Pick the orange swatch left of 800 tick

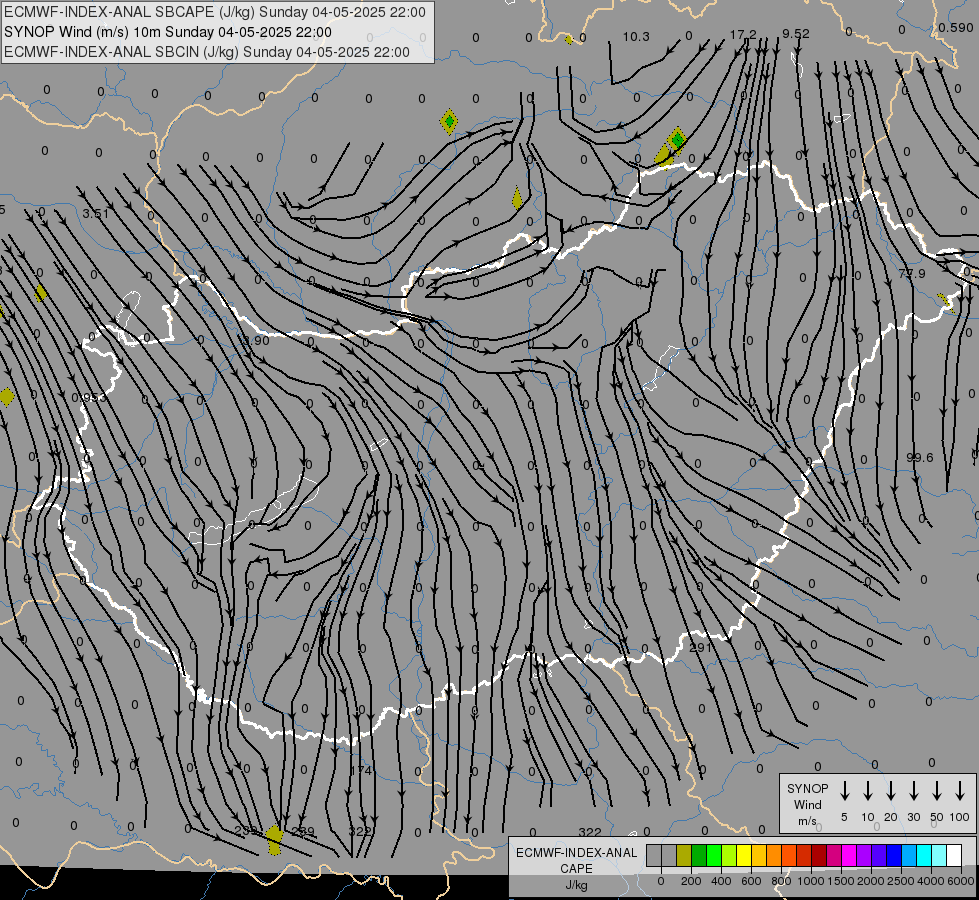[774, 855]
